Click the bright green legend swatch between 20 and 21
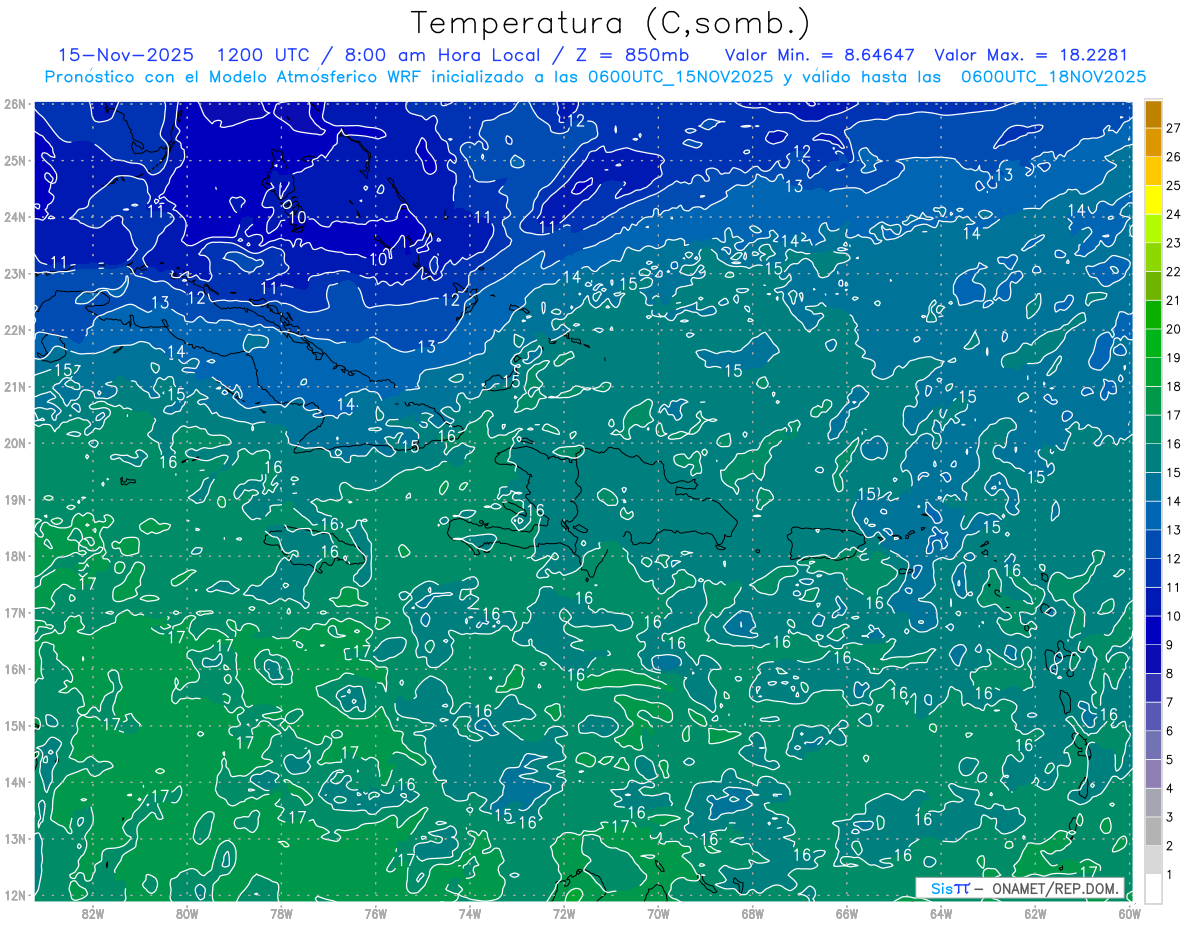 tap(1154, 314)
